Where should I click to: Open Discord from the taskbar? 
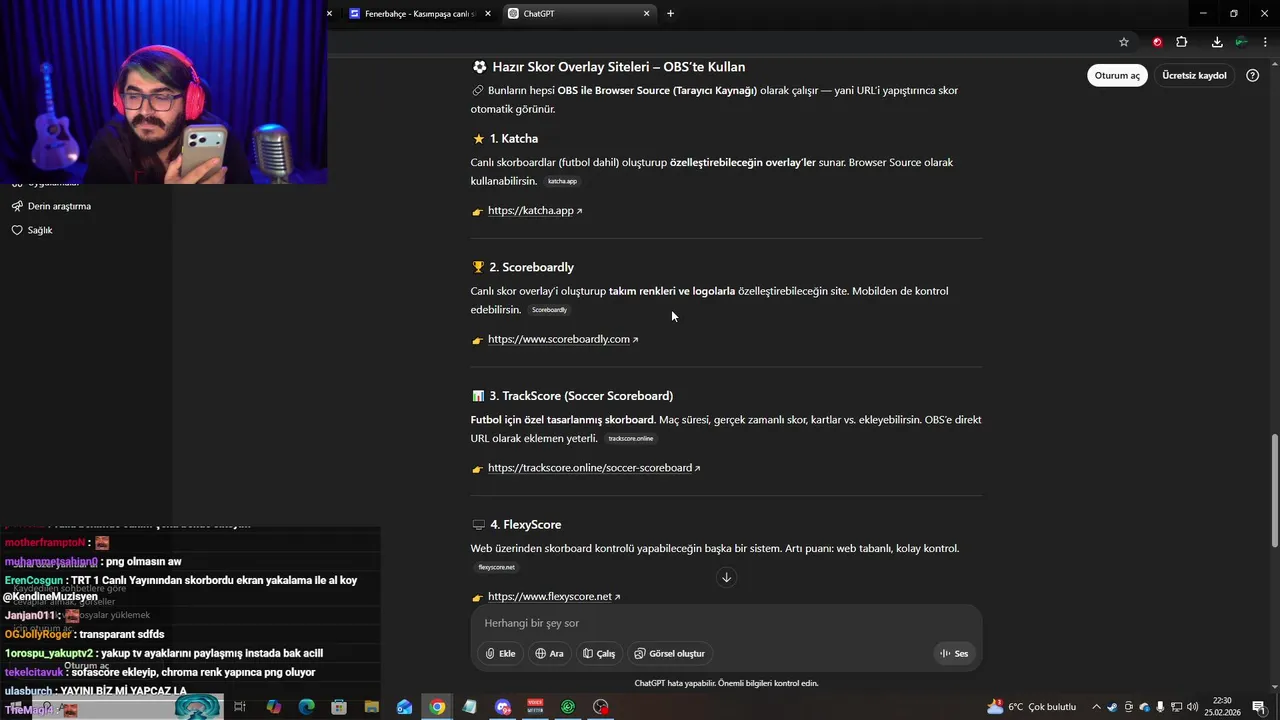click(x=503, y=707)
